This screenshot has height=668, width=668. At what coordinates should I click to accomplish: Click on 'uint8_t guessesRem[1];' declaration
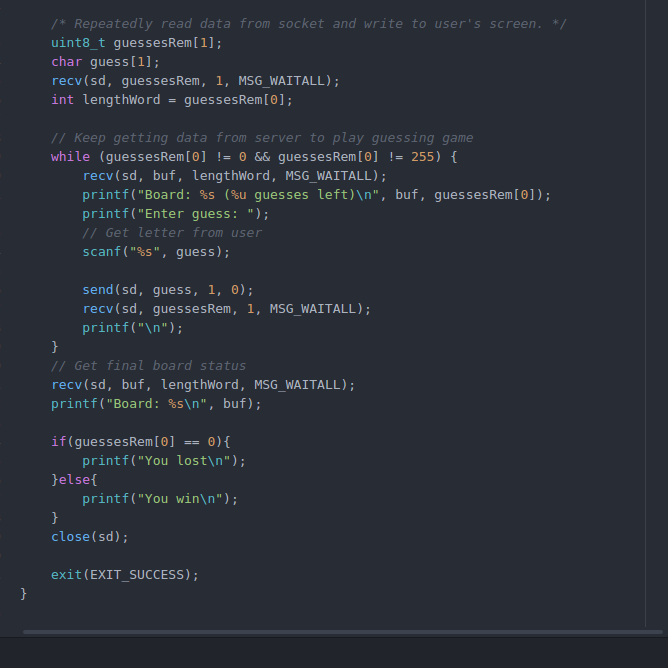[x=136, y=43]
